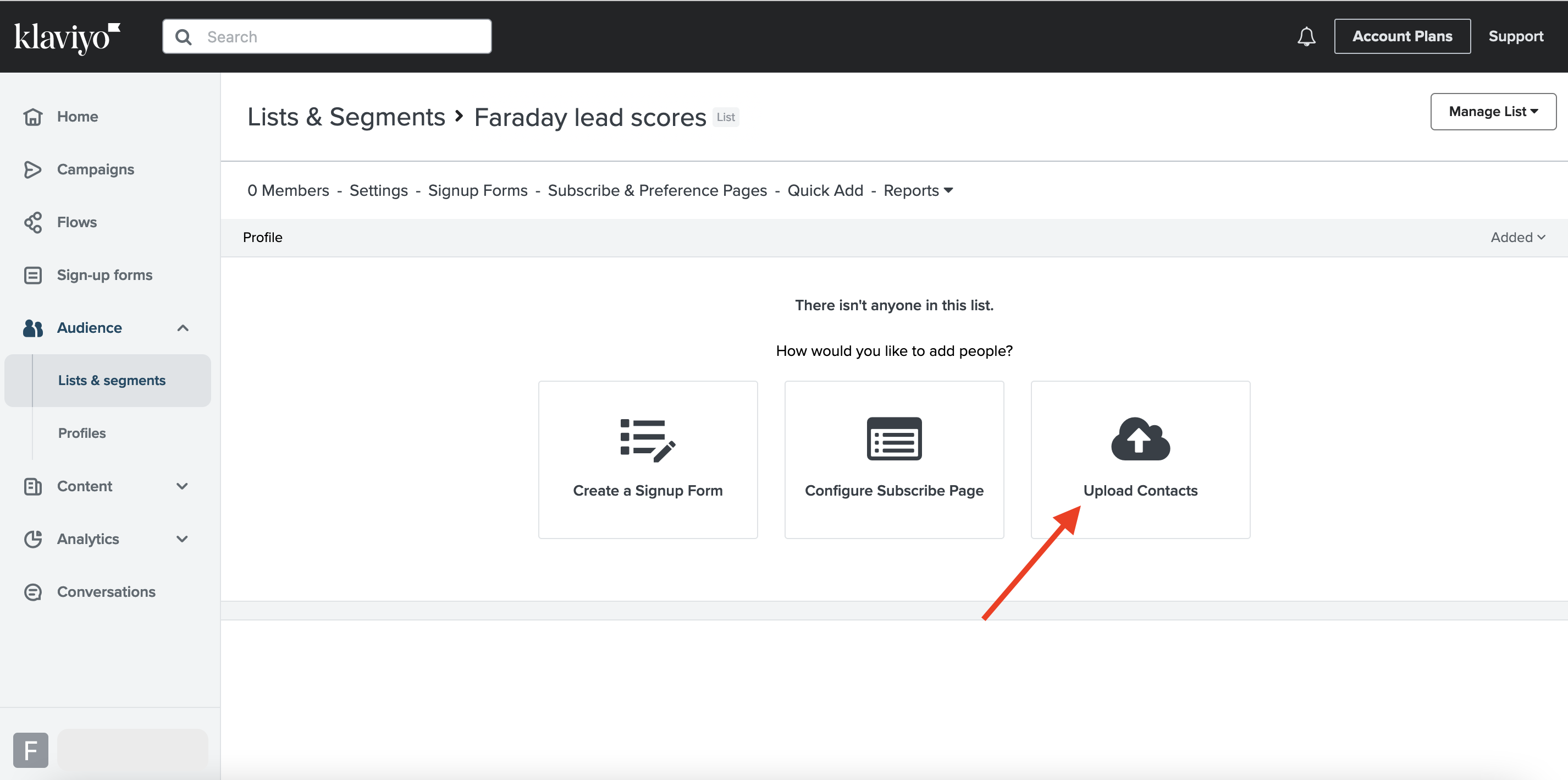The height and width of the screenshot is (780, 1568).
Task: Expand the Analytics menu chevron
Action: pos(182,539)
